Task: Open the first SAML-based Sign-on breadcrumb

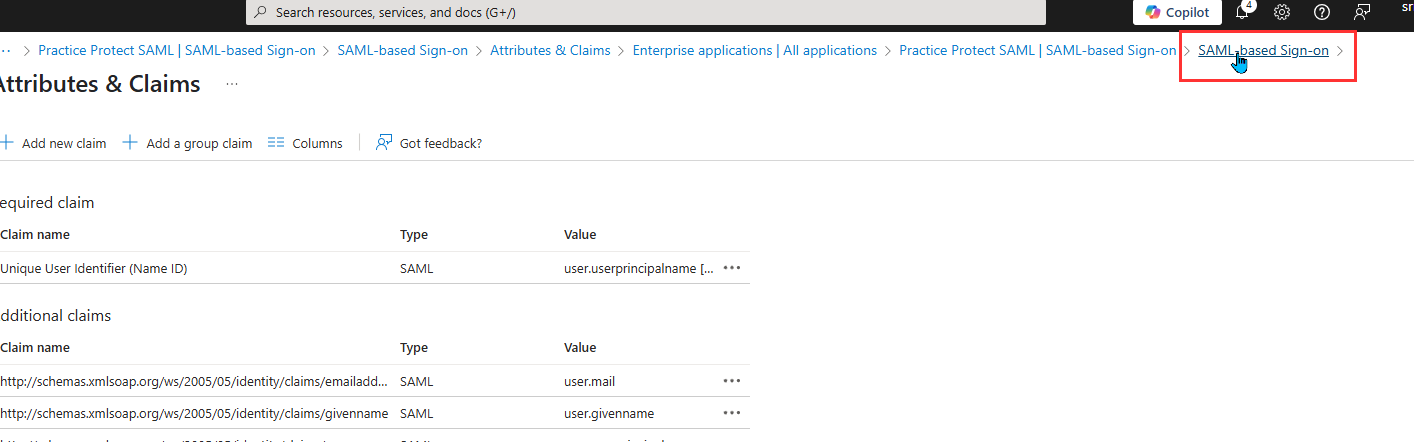Action: click(x=403, y=50)
